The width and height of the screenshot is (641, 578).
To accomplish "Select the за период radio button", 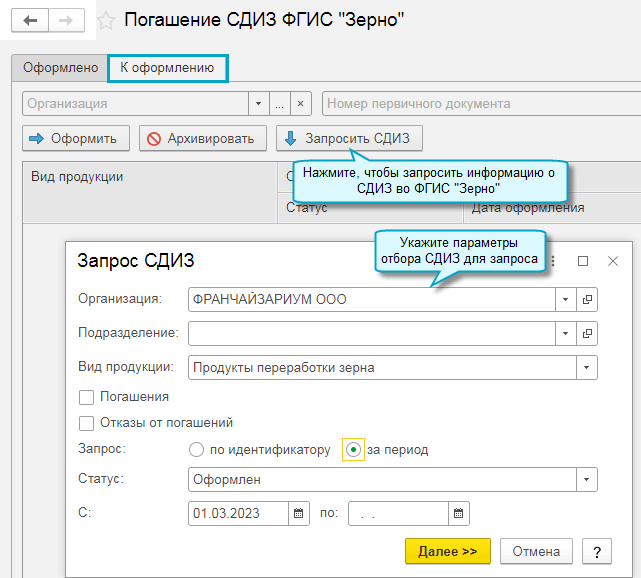I will click(353, 450).
